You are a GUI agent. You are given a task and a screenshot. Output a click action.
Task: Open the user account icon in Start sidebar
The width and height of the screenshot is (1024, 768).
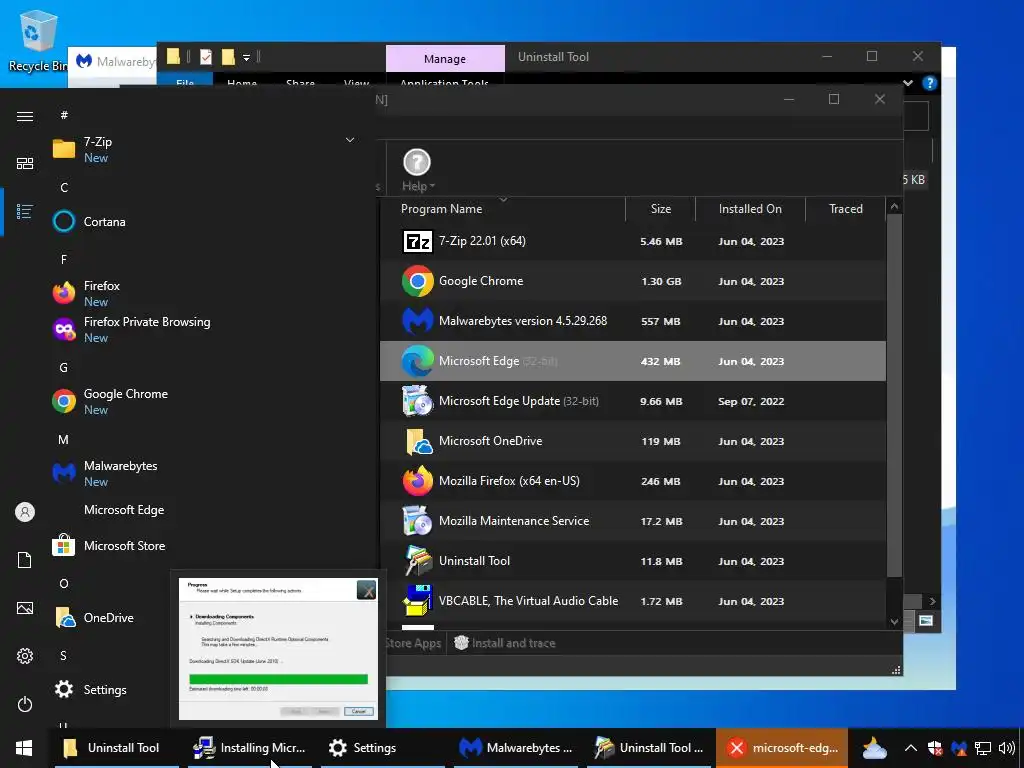25,512
